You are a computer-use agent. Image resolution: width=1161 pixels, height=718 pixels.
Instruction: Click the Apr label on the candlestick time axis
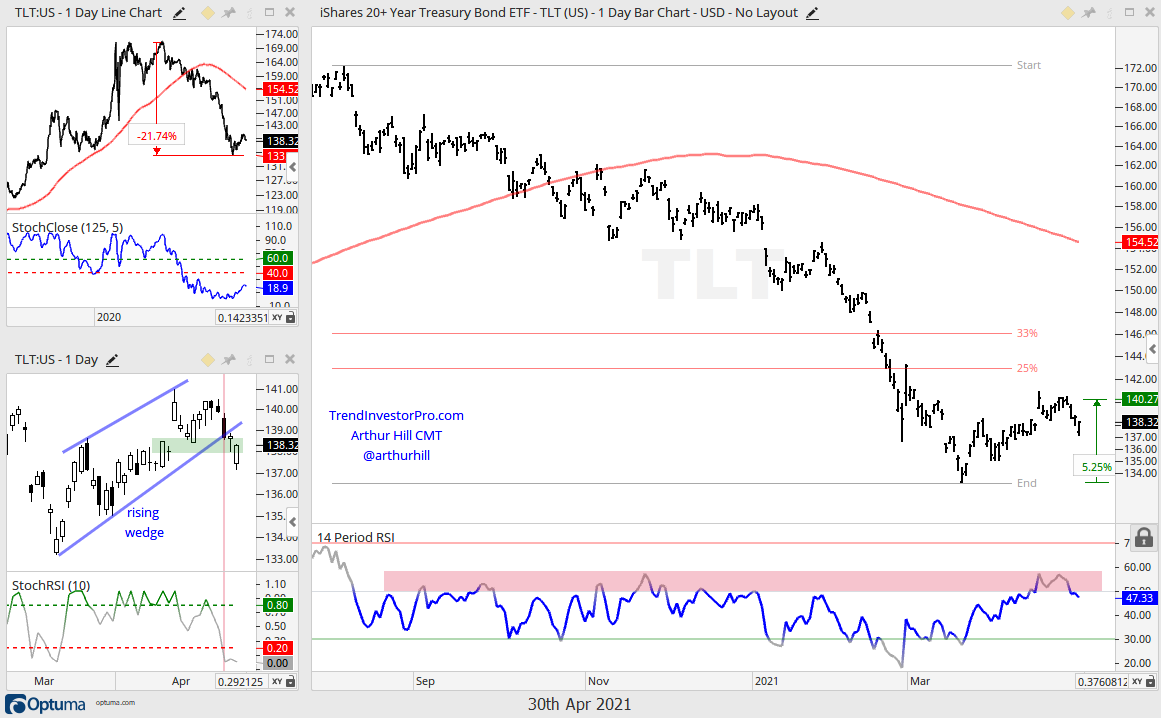click(181, 681)
